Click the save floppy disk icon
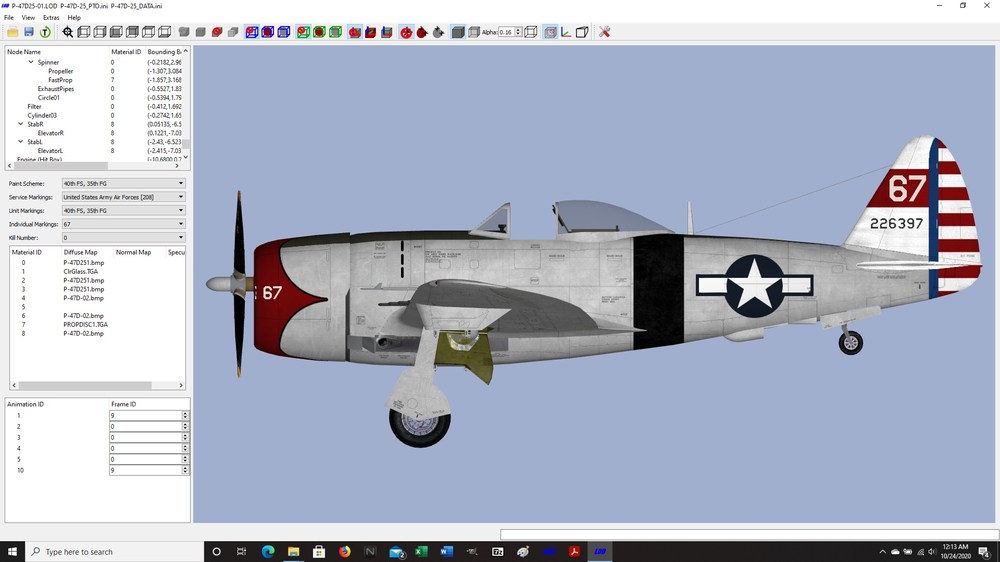This screenshot has width=1000, height=562. (x=29, y=32)
